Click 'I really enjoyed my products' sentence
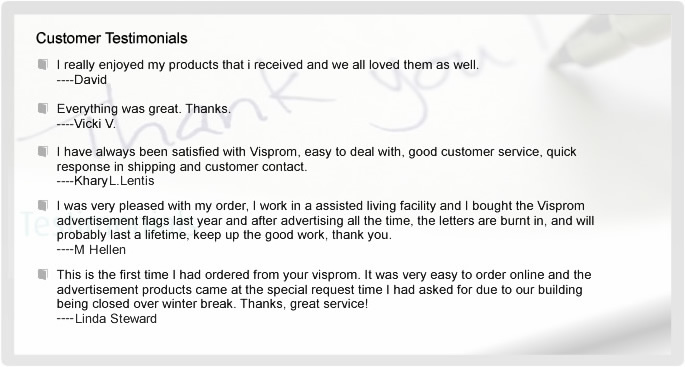685x367 pixels. (268, 65)
